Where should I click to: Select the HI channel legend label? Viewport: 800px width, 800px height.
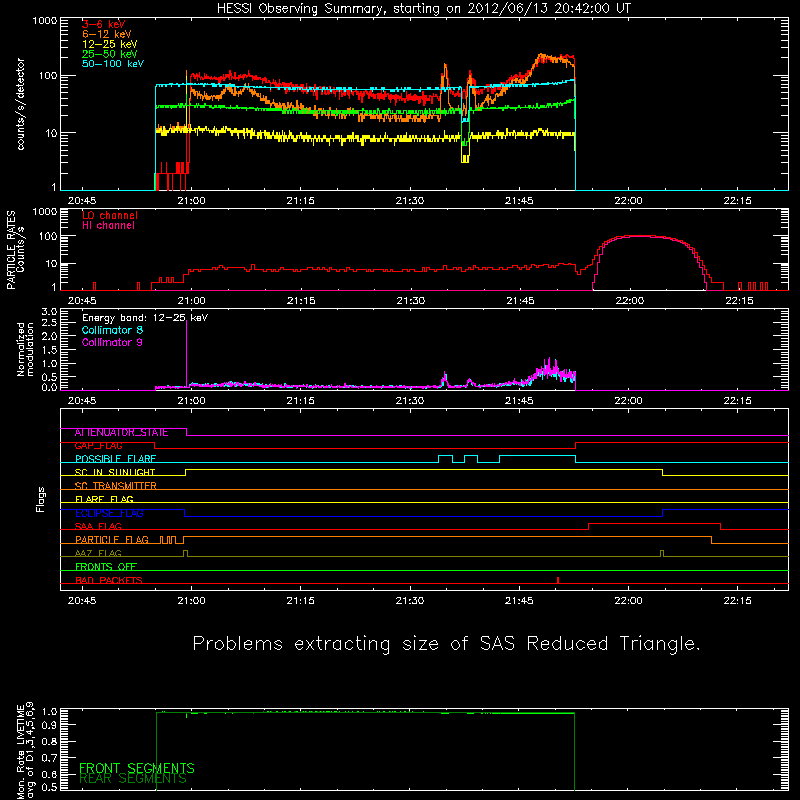(x=108, y=226)
